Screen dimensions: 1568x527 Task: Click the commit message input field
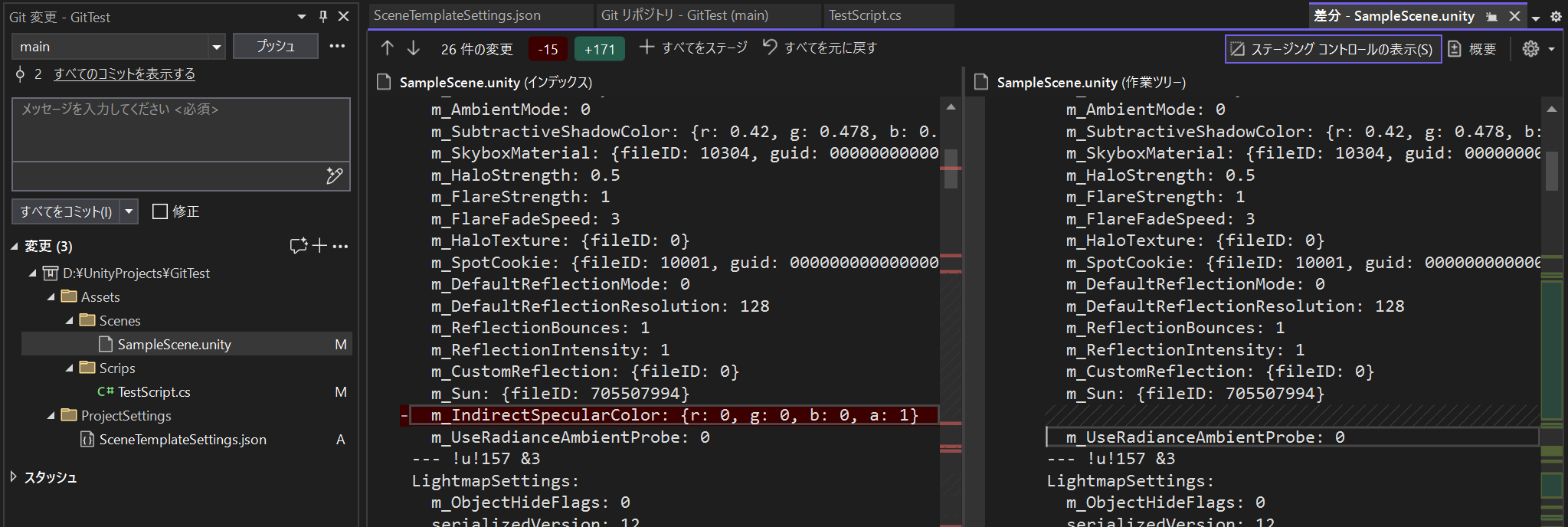(182, 129)
